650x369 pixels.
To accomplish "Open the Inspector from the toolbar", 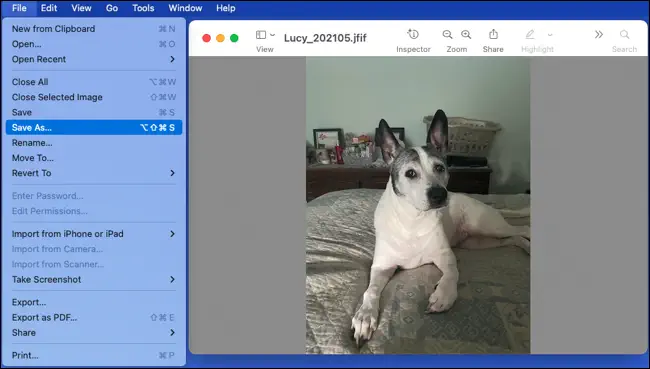I will (413, 34).
